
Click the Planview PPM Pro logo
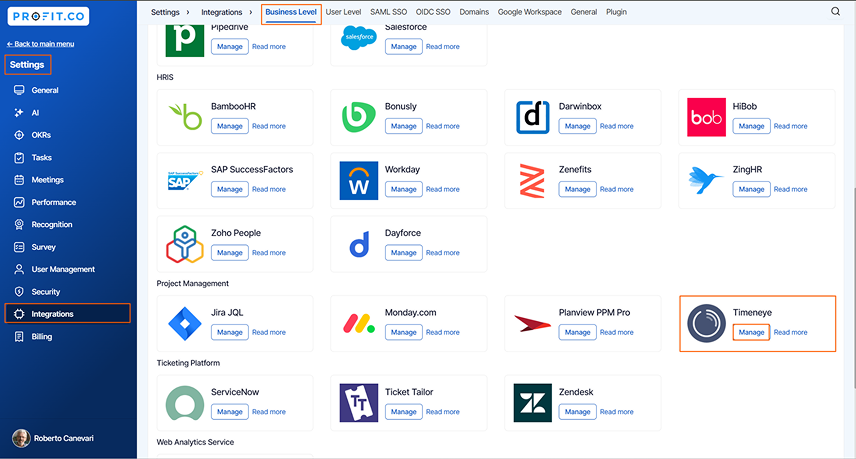532,324
